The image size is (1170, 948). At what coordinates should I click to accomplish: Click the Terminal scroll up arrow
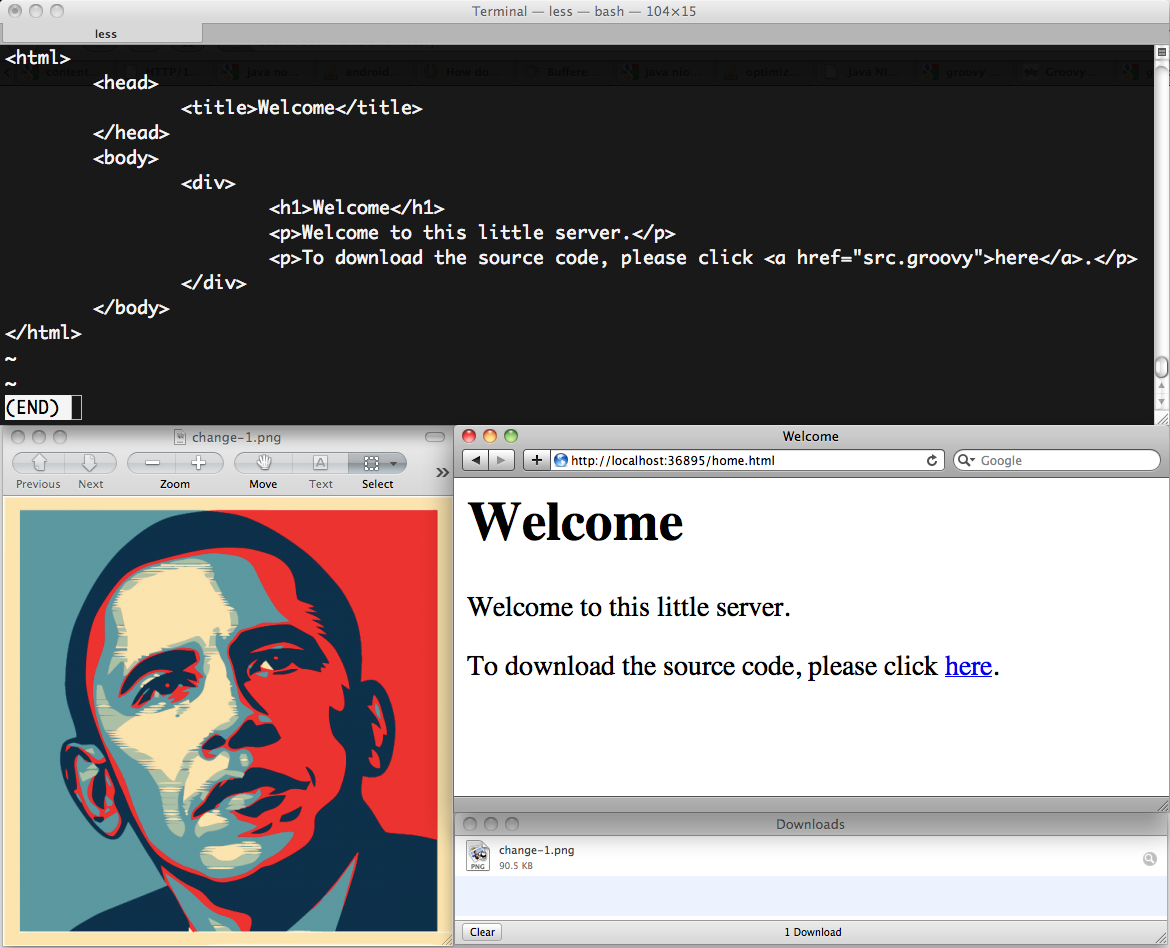click(1162, 387)
